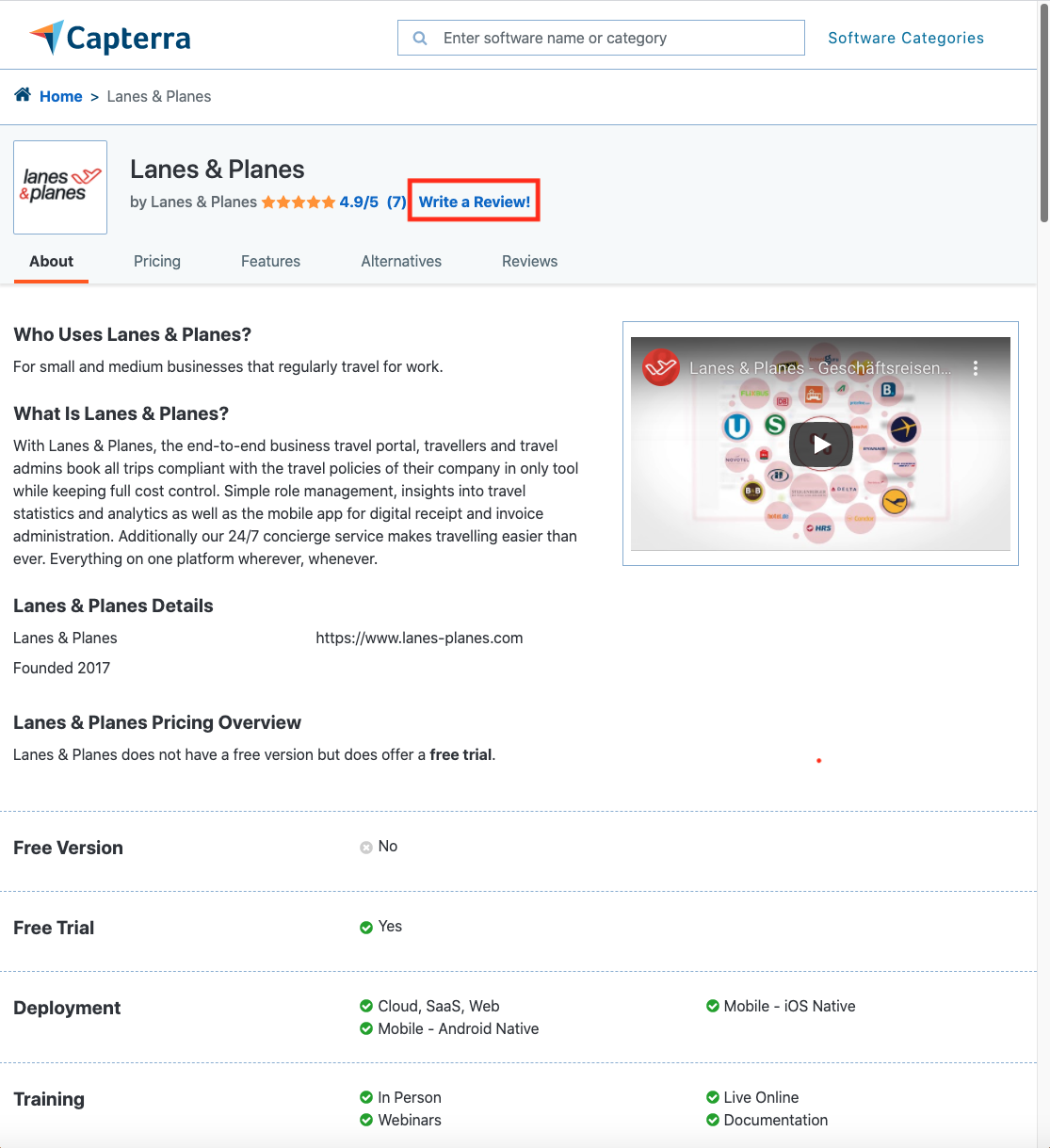Image resolution: width=1050 pixels, height=1148 pixels.
Task: Open the (7) reviews count link
Action: 396,202
